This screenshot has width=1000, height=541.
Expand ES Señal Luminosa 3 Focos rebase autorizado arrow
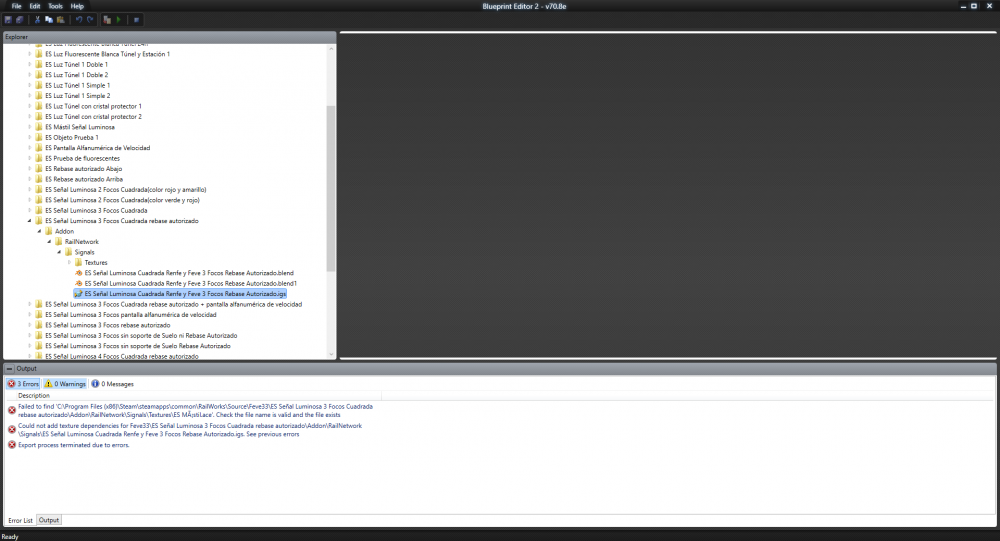(x=29, y=325)
